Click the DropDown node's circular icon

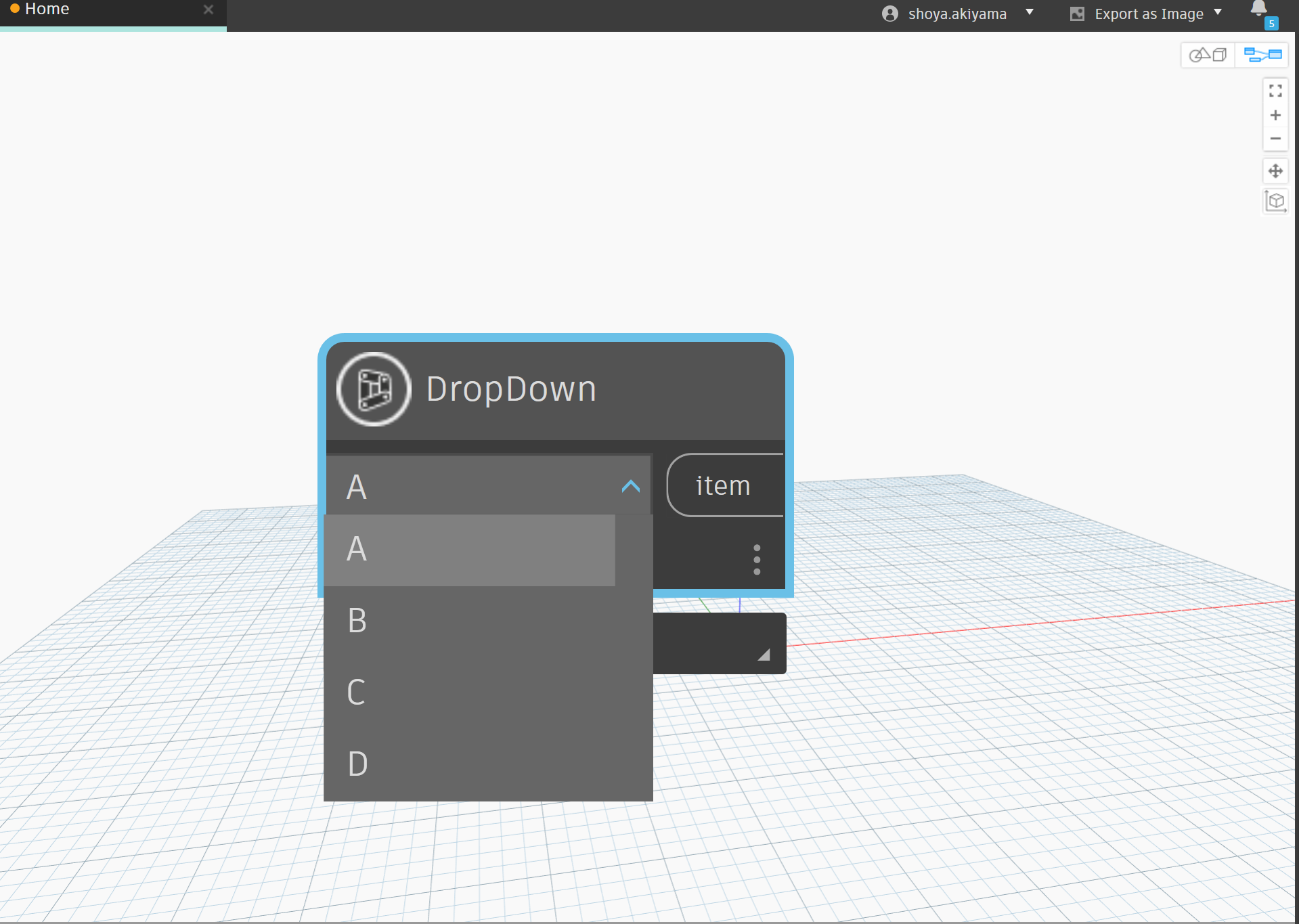374,389
